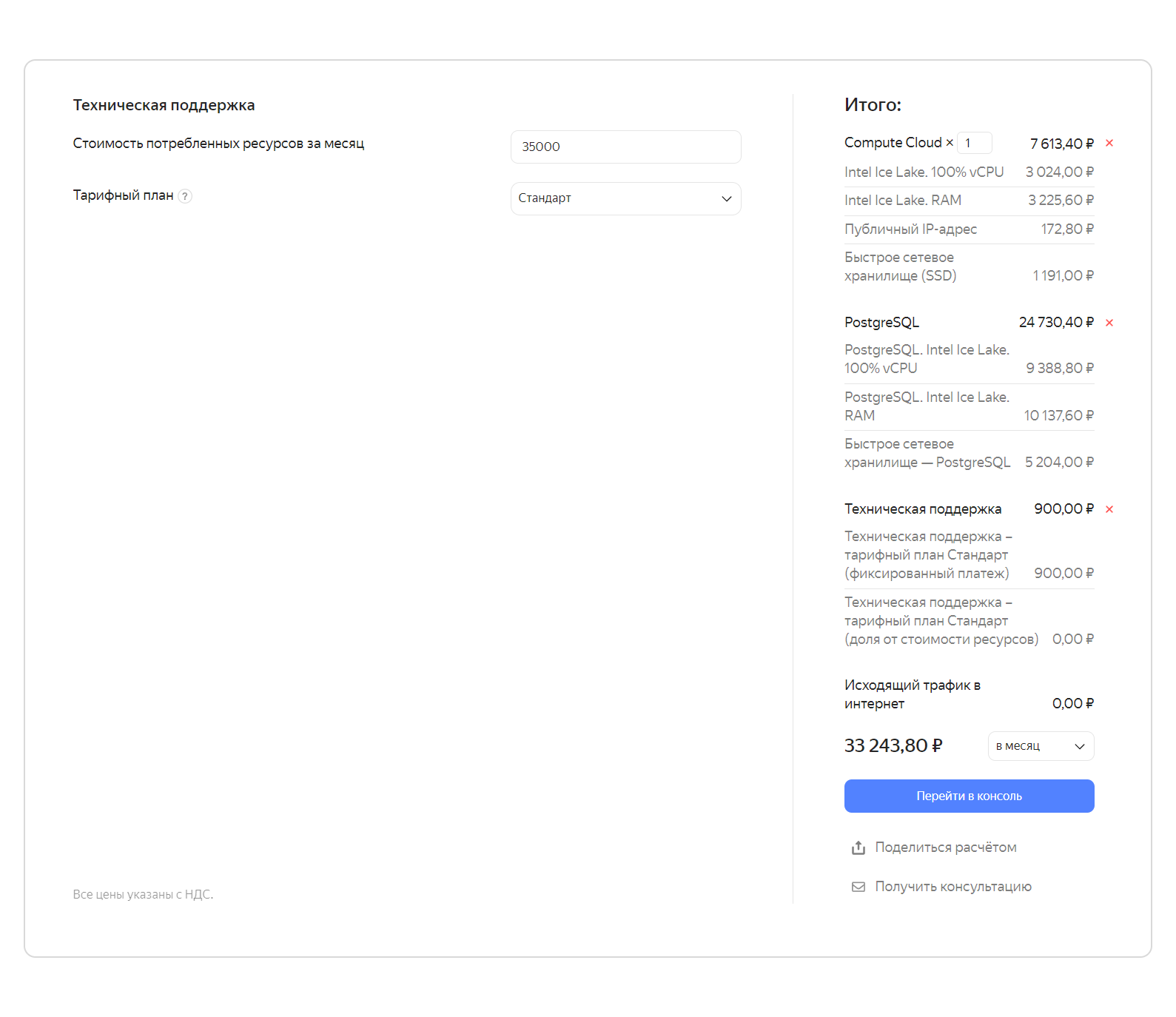Click the envelope icon near Получить консультацию
Screen dimensions: 1176x1017
tap(858, 887)
